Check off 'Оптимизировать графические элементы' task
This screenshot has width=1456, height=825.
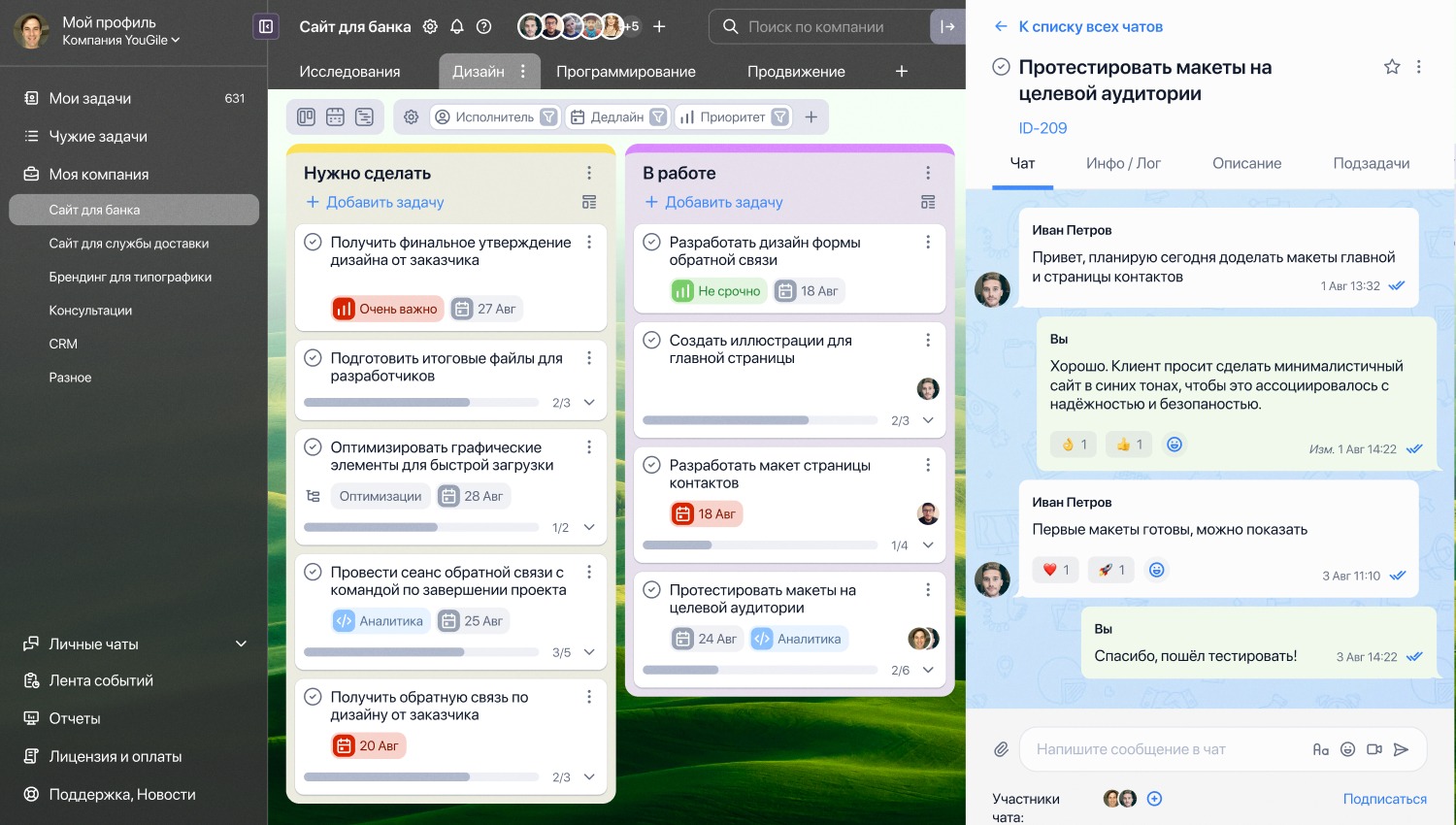313,447
